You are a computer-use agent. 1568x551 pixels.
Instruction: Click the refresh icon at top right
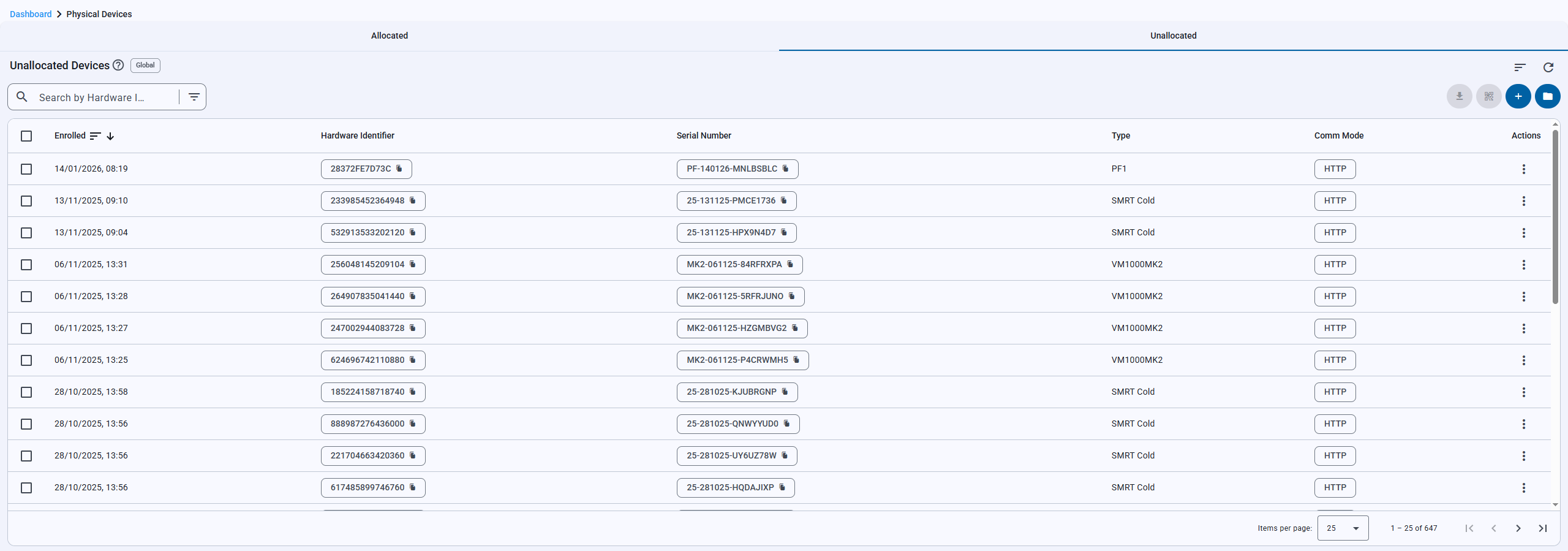(x=1548, y=67)
